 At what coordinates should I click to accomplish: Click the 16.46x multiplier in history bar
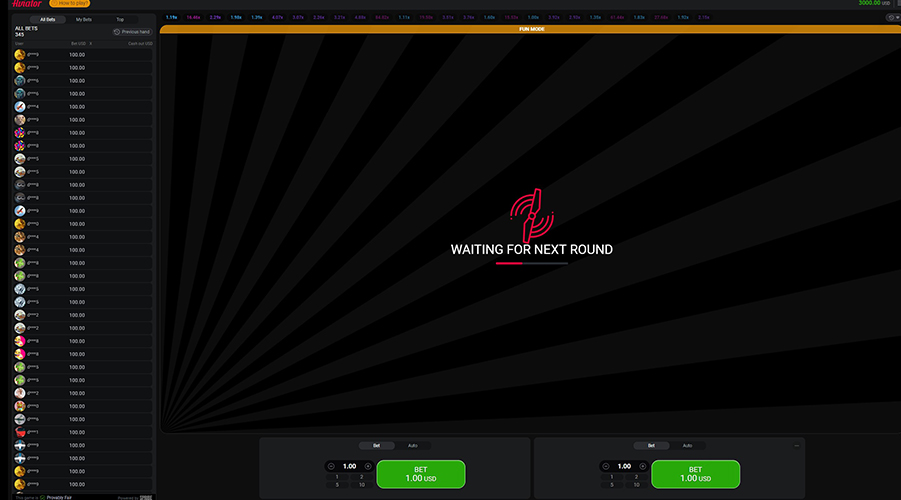[x=193, y=17]
